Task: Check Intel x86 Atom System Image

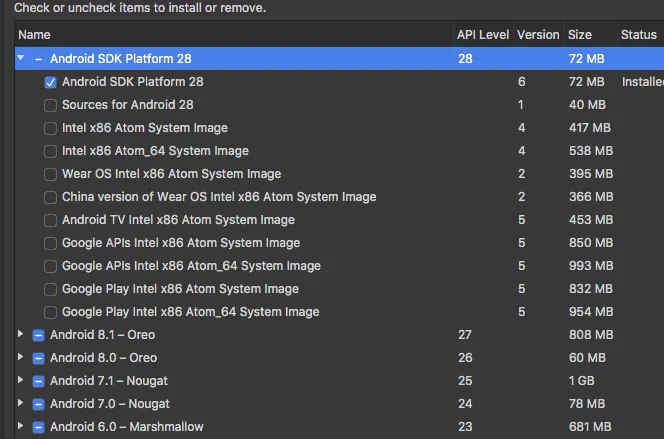Action: pyautogui.click(x=51, y=128)
